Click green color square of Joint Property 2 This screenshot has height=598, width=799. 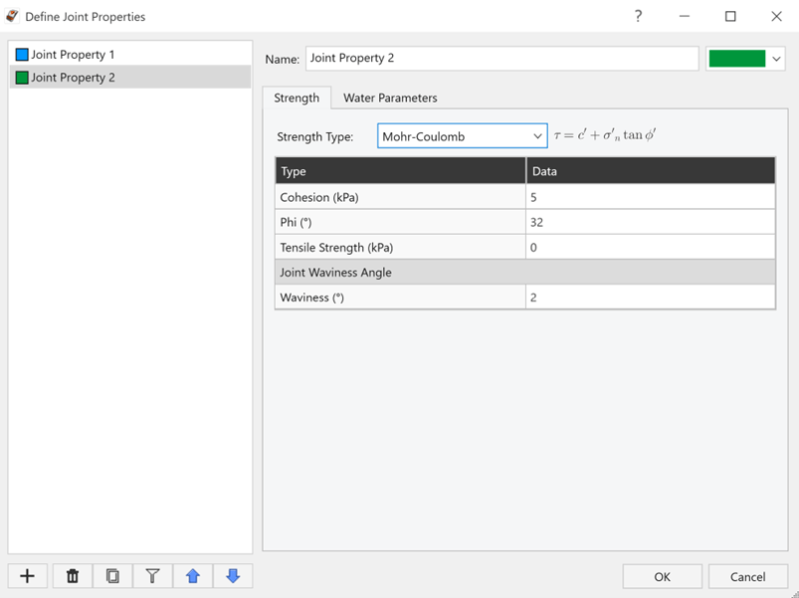22,77
